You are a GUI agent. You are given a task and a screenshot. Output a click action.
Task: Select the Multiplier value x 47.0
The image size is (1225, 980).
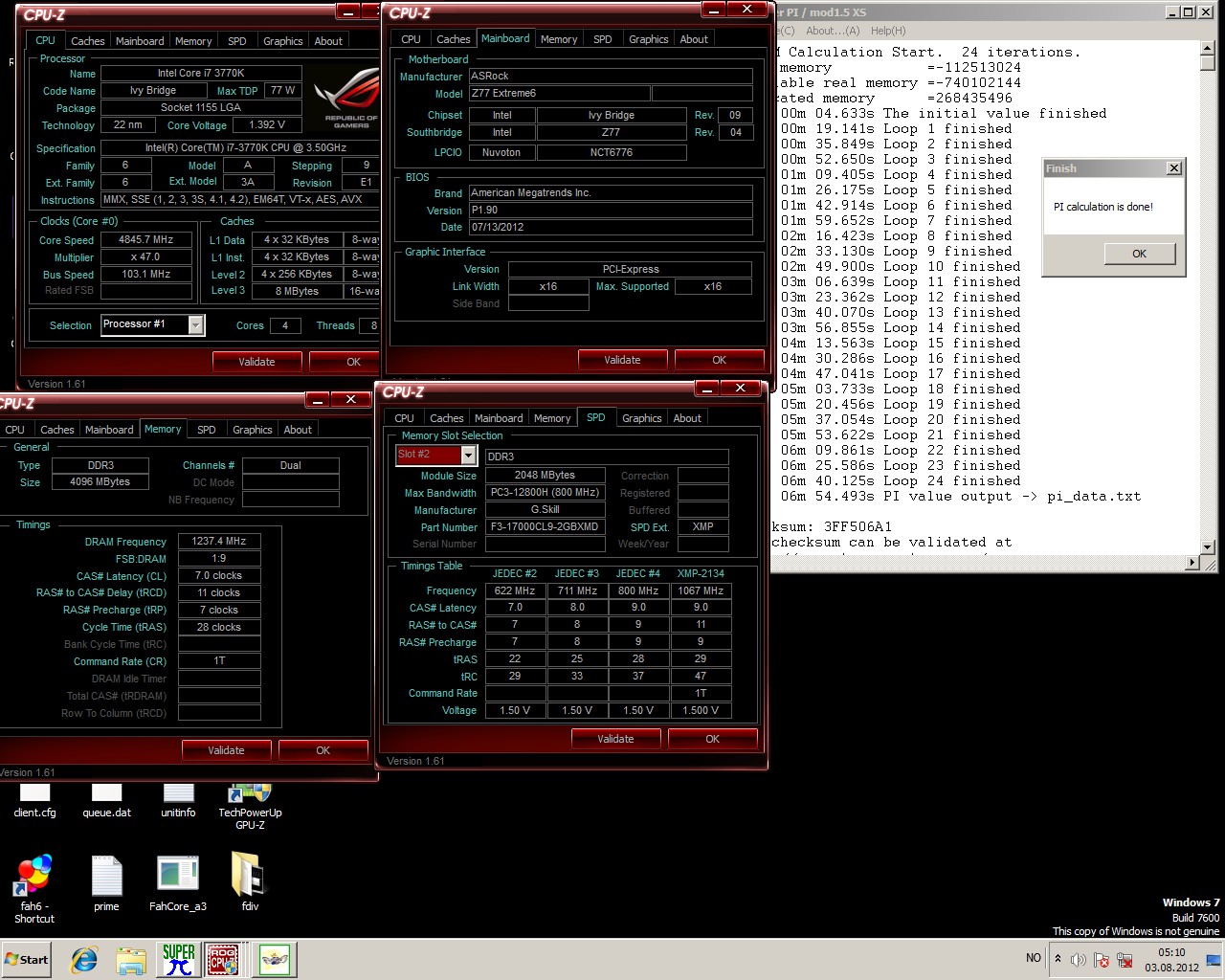click(x=145, y=257)
